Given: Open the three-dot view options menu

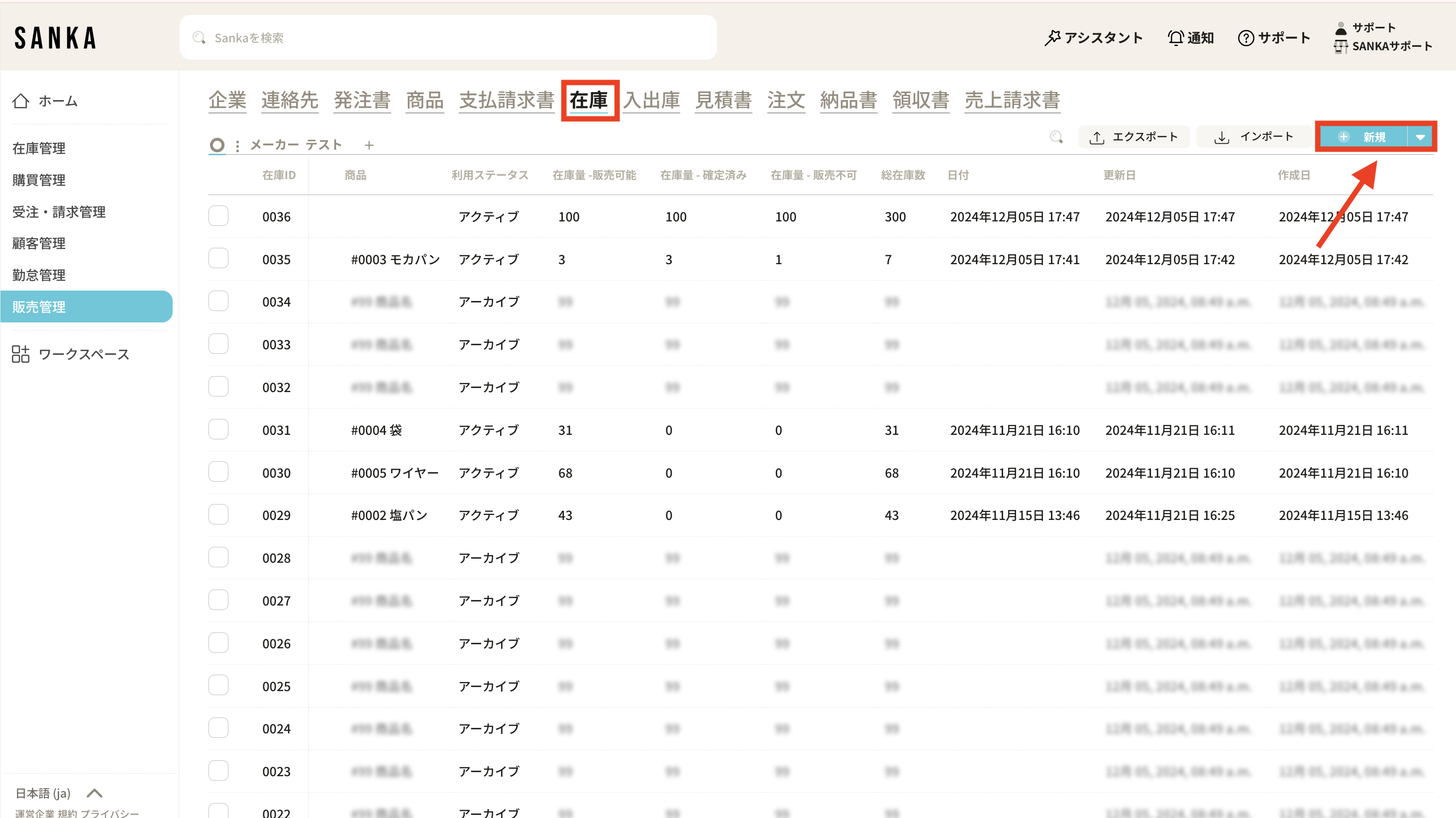Looking at the screenshot, I should click(237, 145).
